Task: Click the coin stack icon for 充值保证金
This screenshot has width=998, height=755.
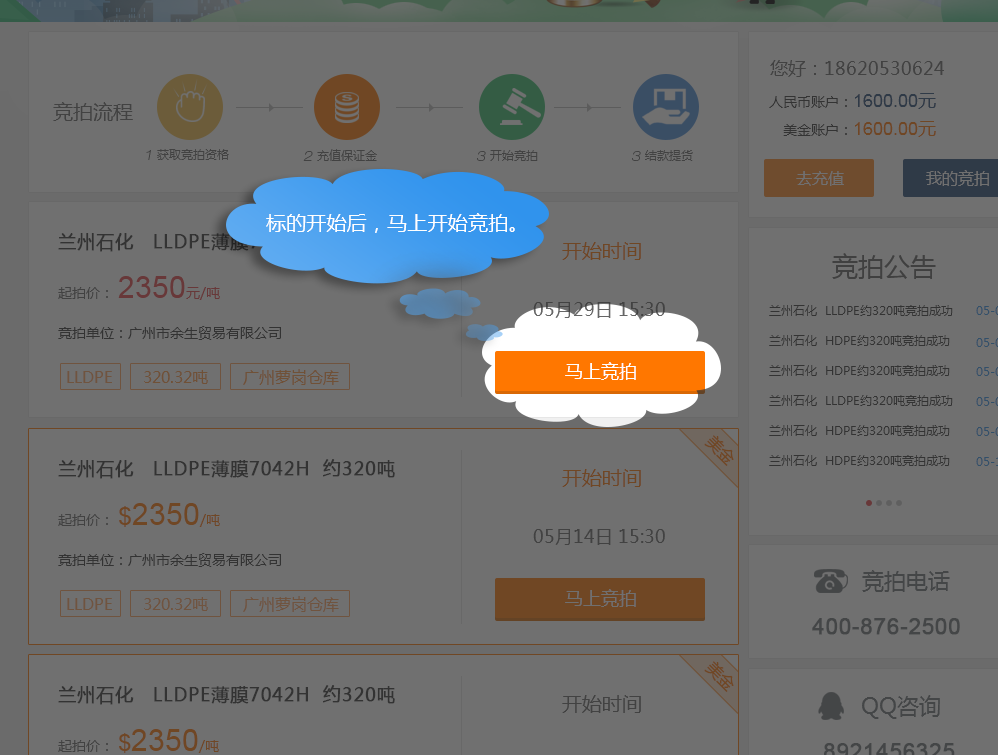Action: pos(347,107)
